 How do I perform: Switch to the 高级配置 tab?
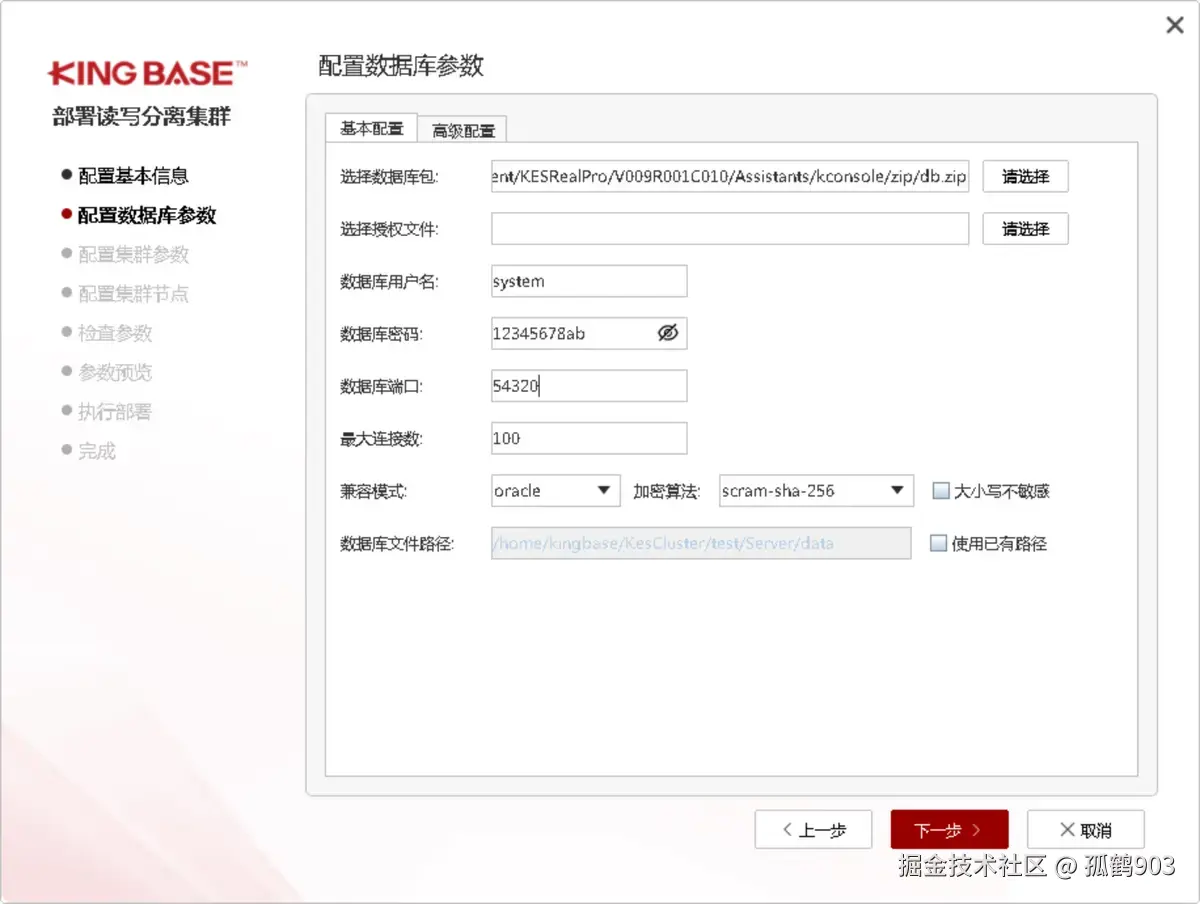point(463,130)
